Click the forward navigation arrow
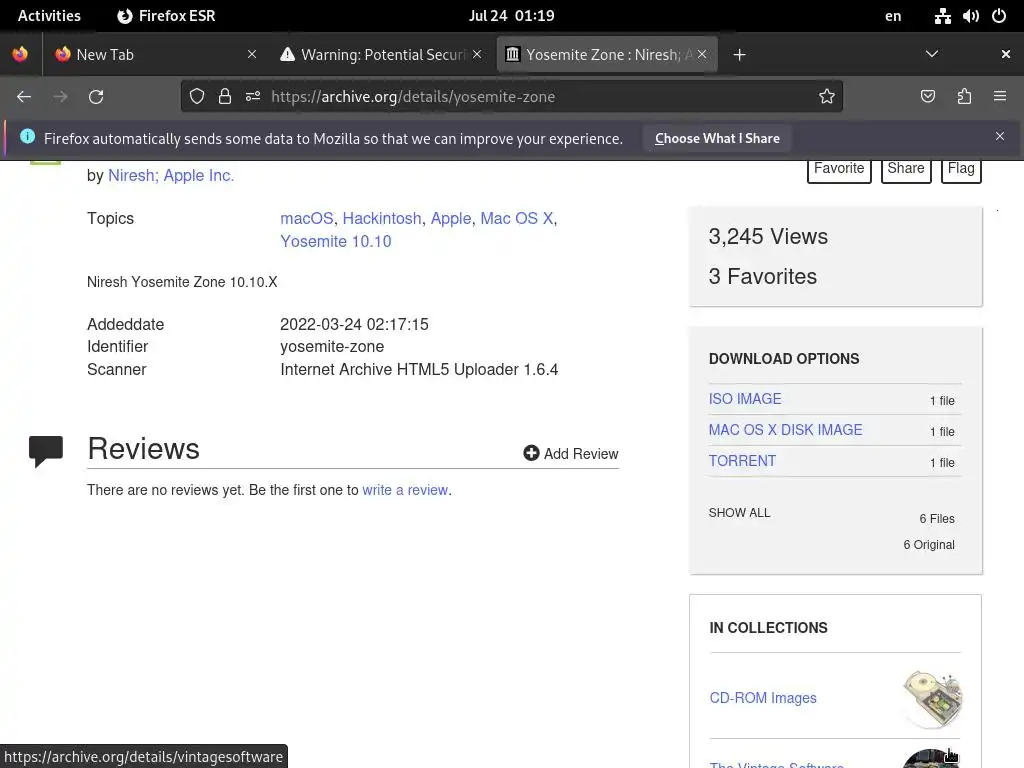The width and height of the screenshot is (1024, 768). [60, 97]
